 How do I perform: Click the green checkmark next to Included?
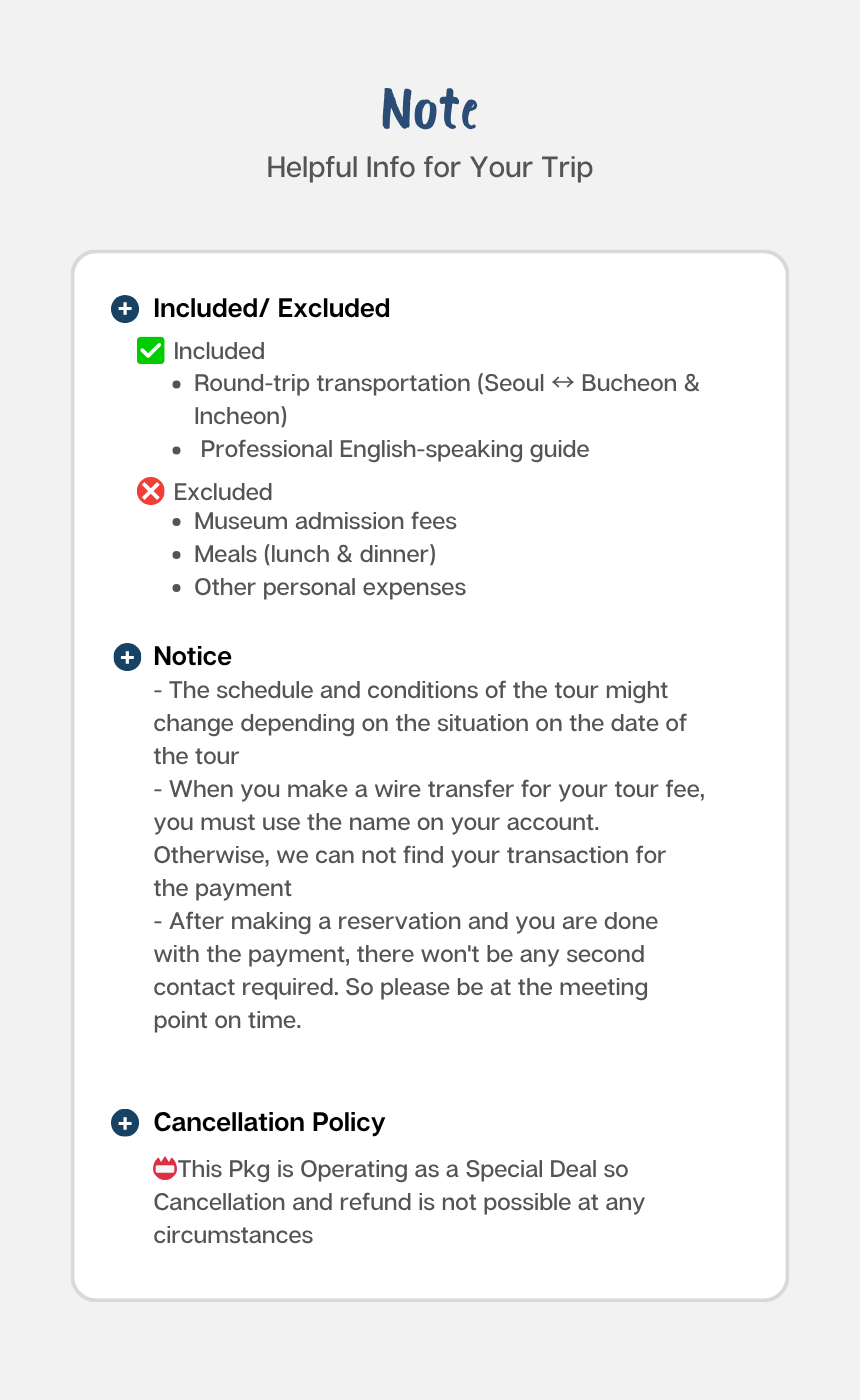150,351
